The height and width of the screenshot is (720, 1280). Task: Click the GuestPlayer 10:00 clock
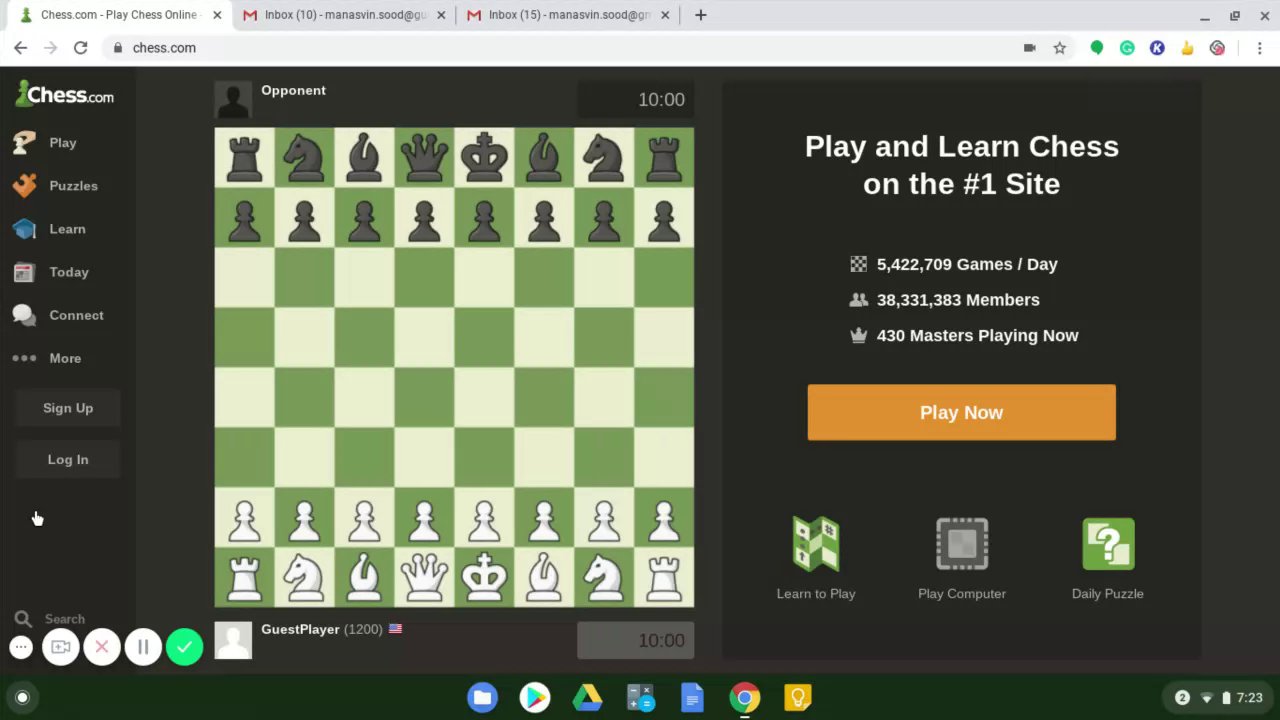(635, 640)
